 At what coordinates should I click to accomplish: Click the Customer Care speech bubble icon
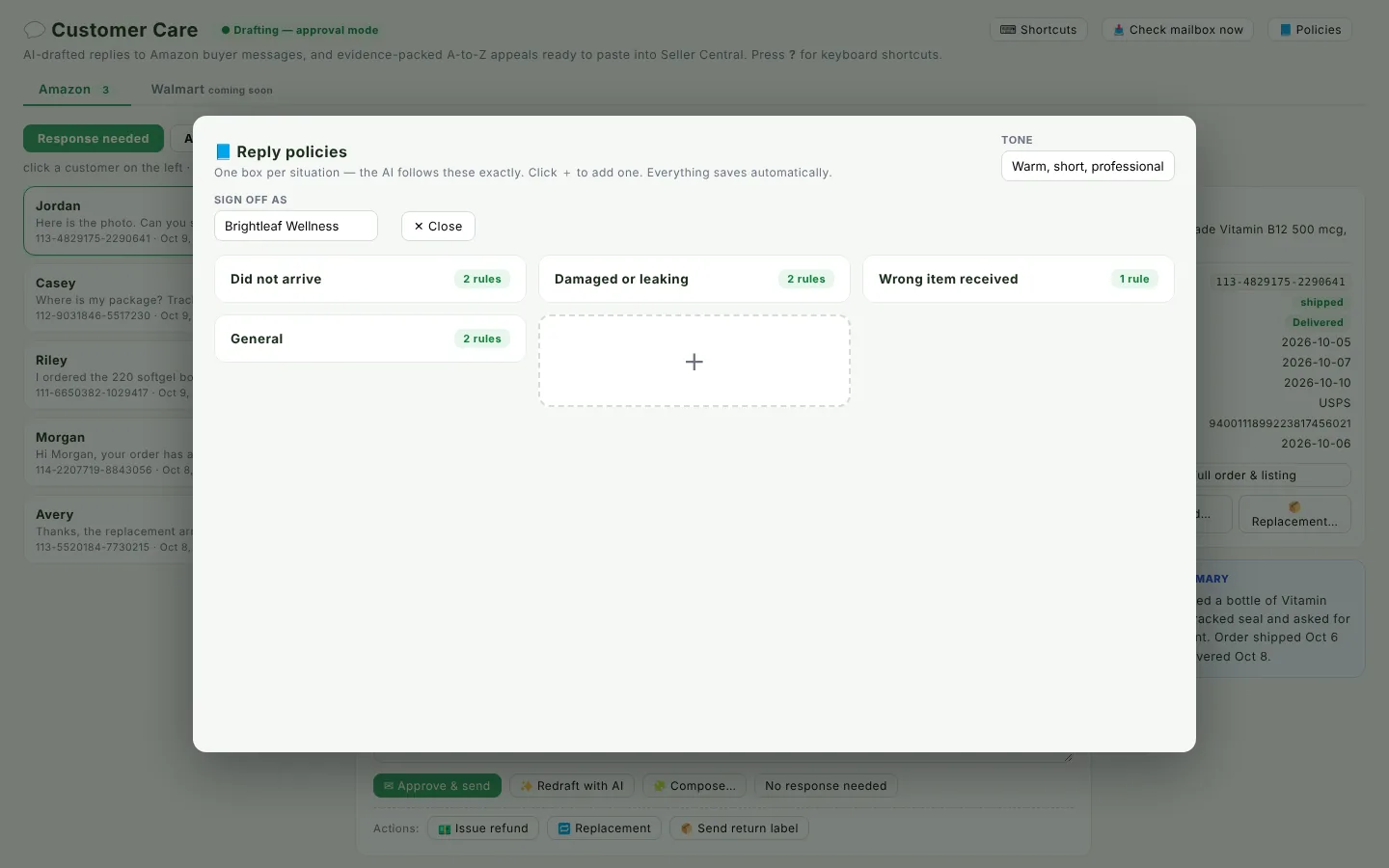pos(34,30)
